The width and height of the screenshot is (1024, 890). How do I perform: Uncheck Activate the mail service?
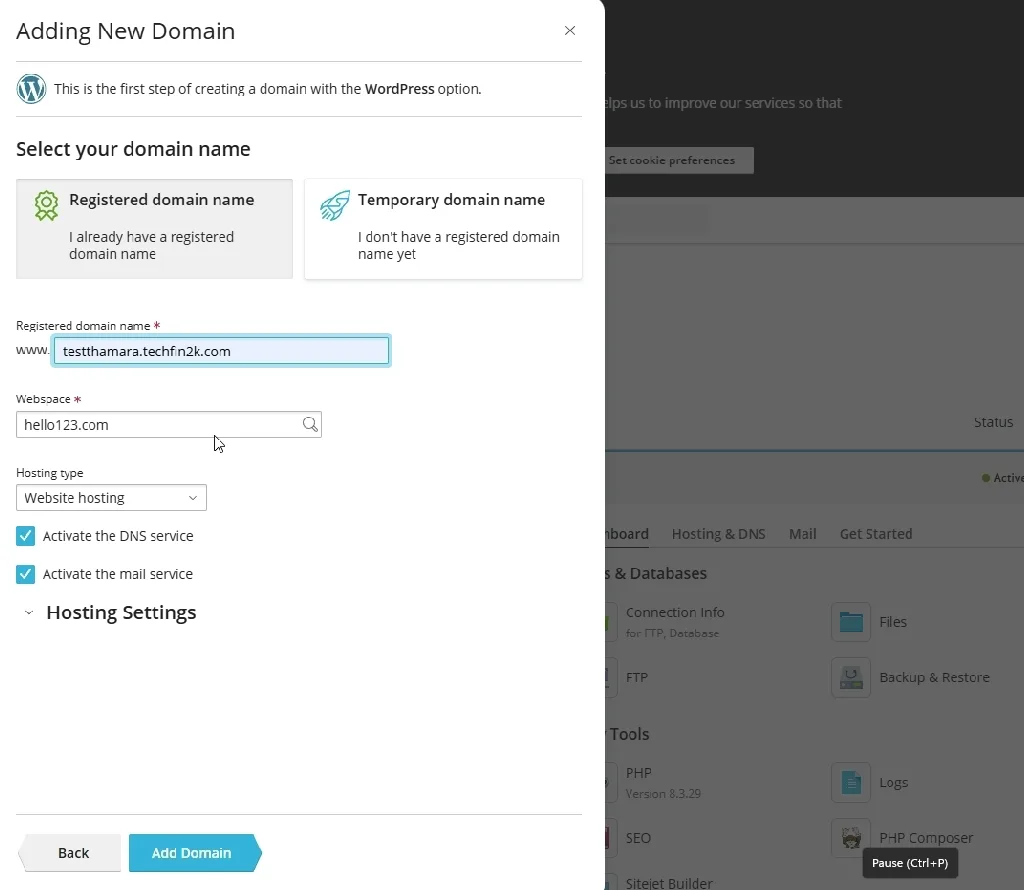coord(25,574)
